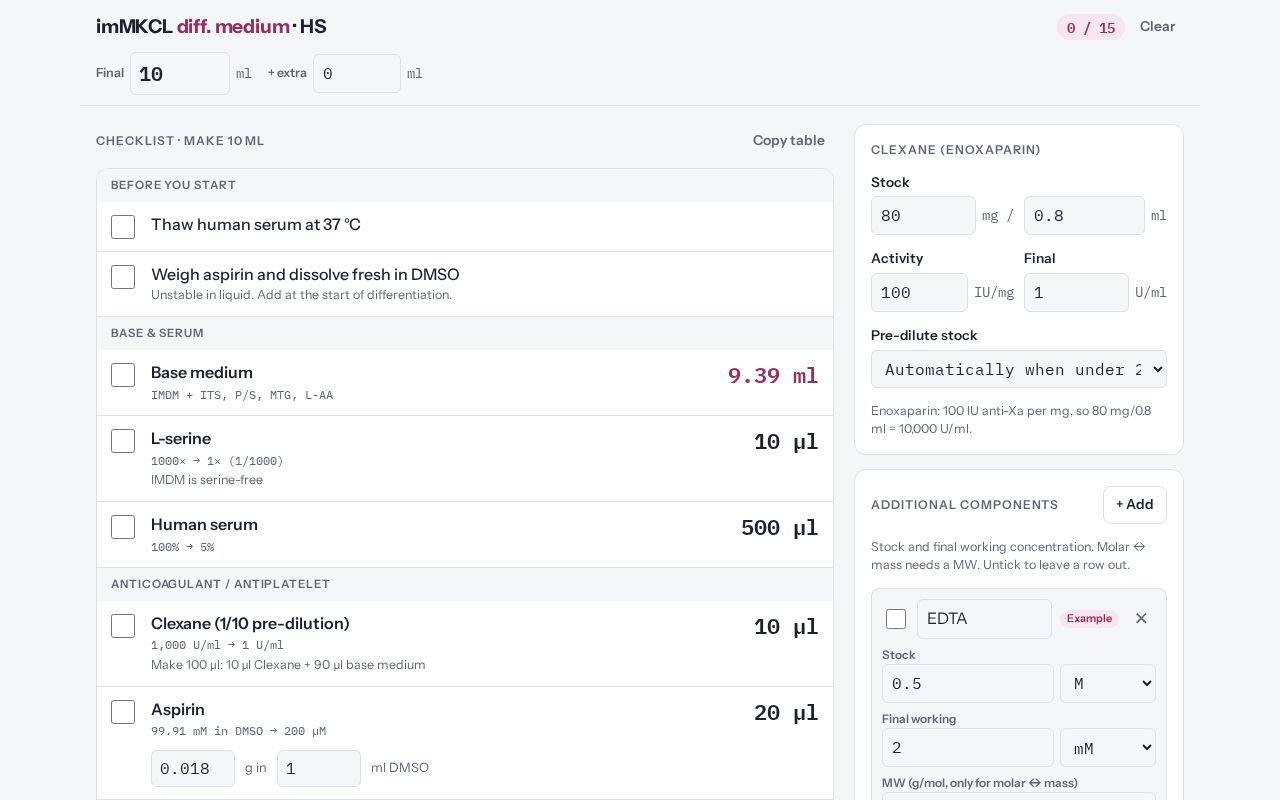Edit EDTA final working concentration field
Screen dimensions: 1280x800
pyautogui.click(x=968, y=748)
